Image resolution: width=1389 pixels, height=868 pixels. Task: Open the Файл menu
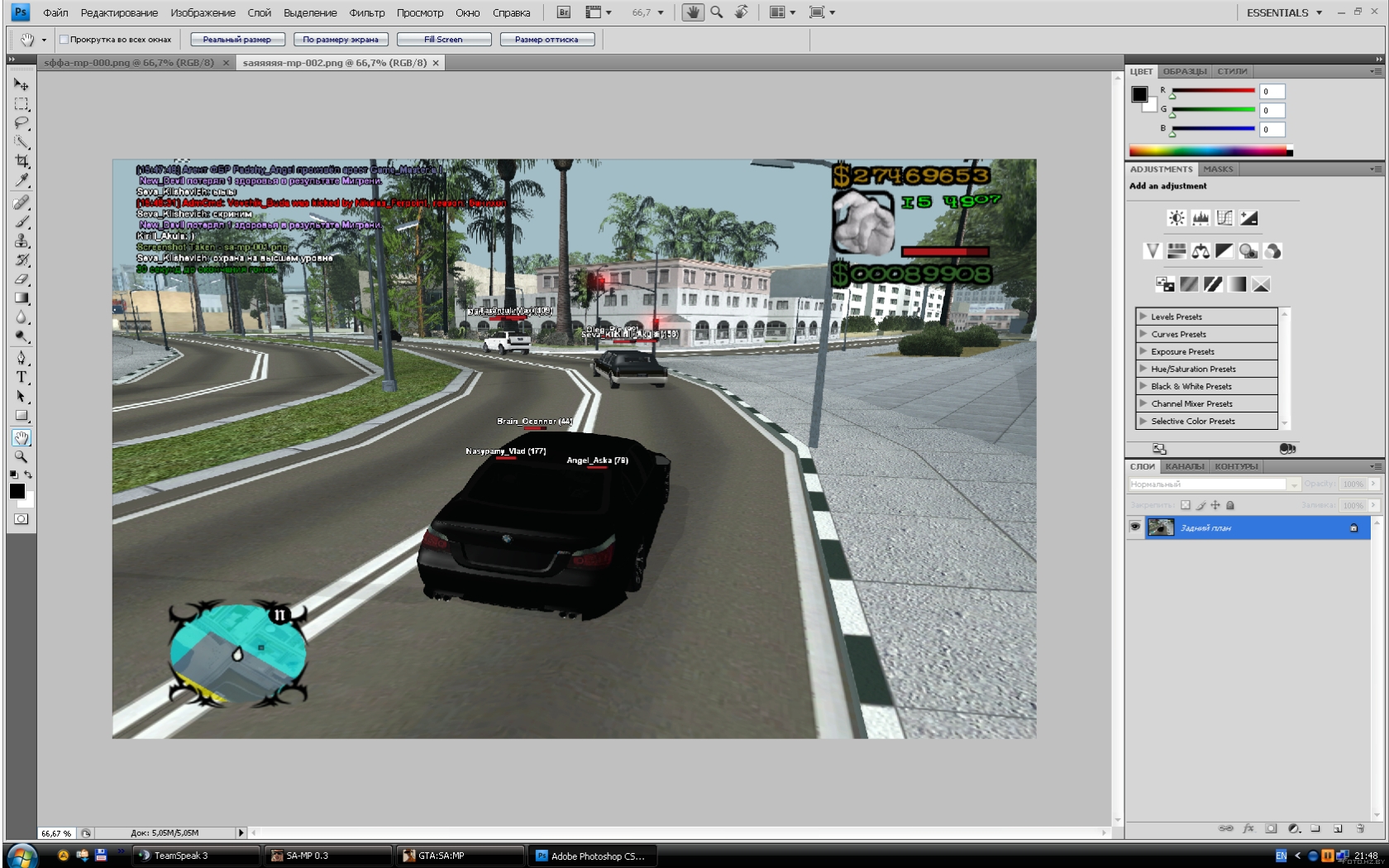point(55,12)
